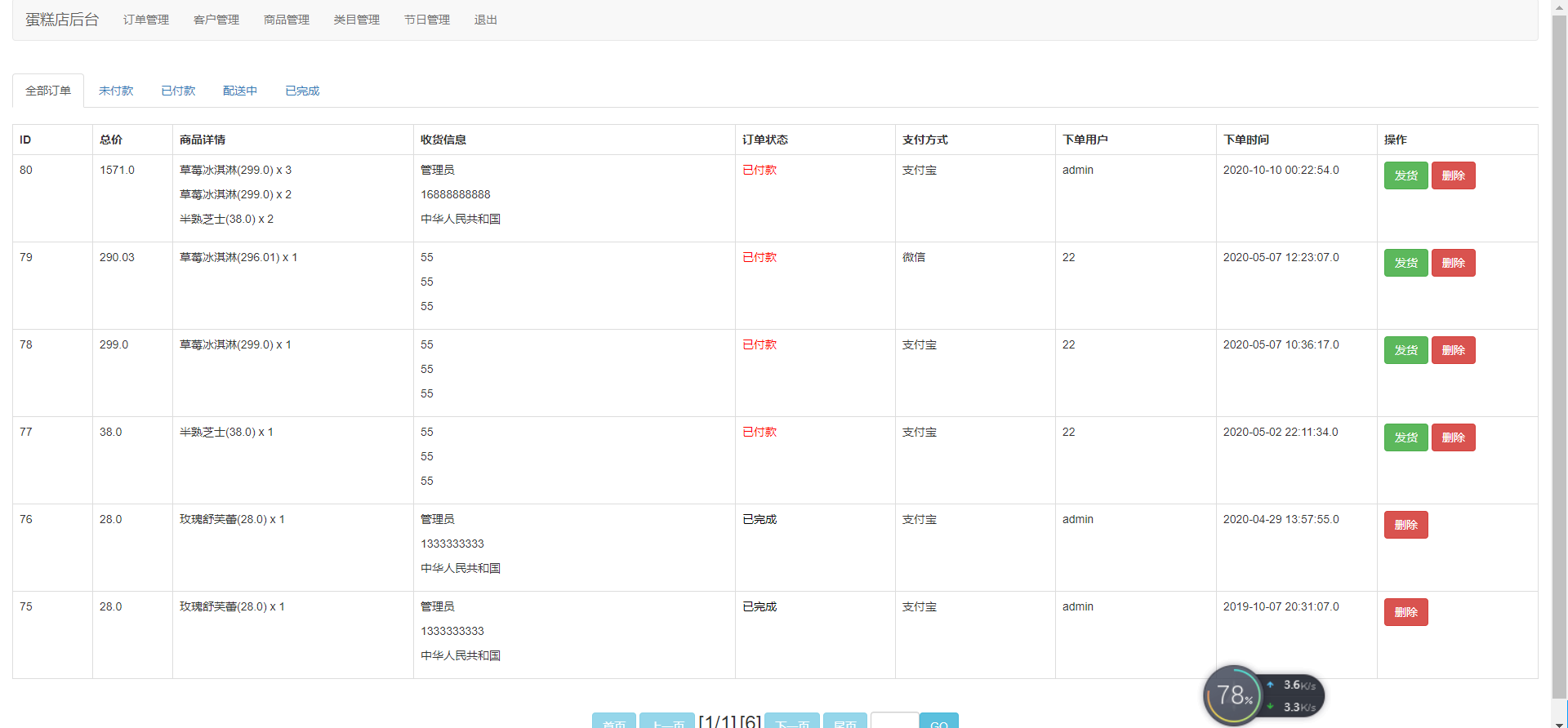Click timestamp 2020-05-07 12:23:07.0
Viewport: 1568px width, 728px height.
tap(1281, 257)
